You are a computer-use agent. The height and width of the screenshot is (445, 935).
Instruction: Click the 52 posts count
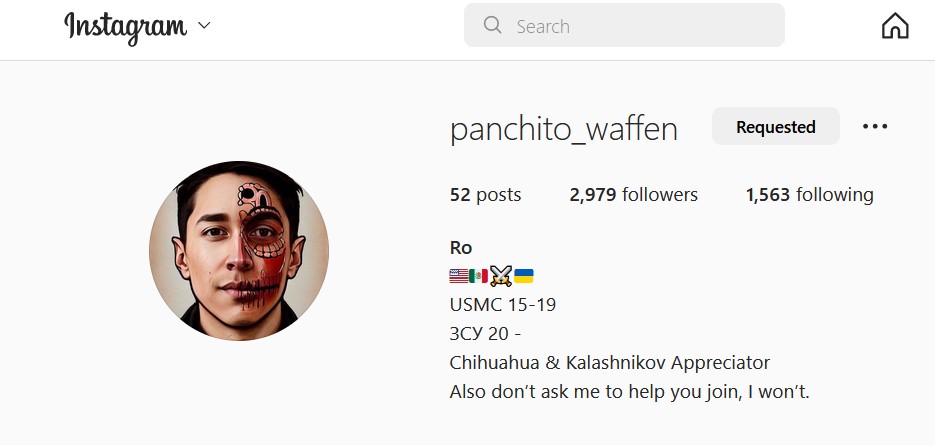coord(485,195)
